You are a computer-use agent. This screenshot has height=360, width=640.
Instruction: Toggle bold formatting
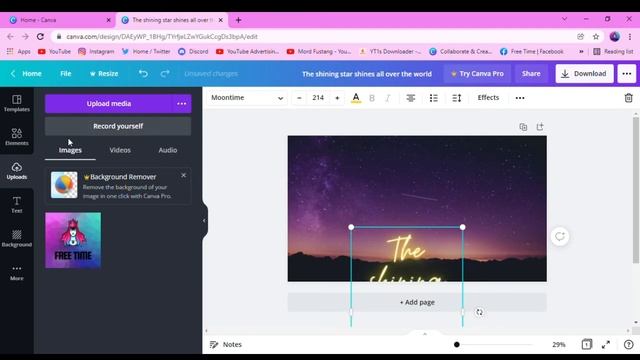click(x=372, y=98)
